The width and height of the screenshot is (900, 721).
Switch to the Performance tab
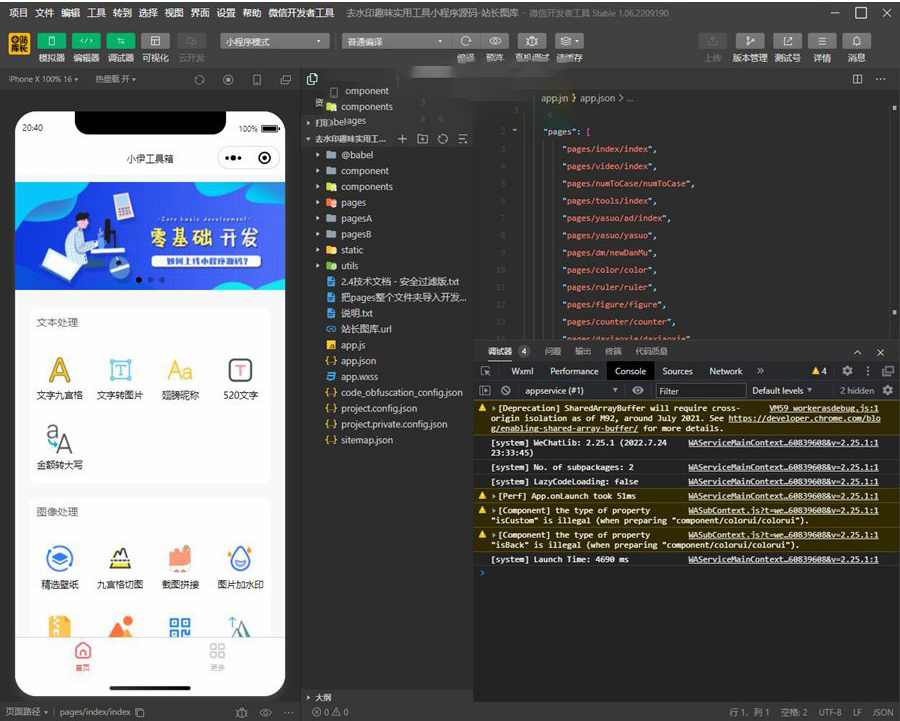coord(574,371)
